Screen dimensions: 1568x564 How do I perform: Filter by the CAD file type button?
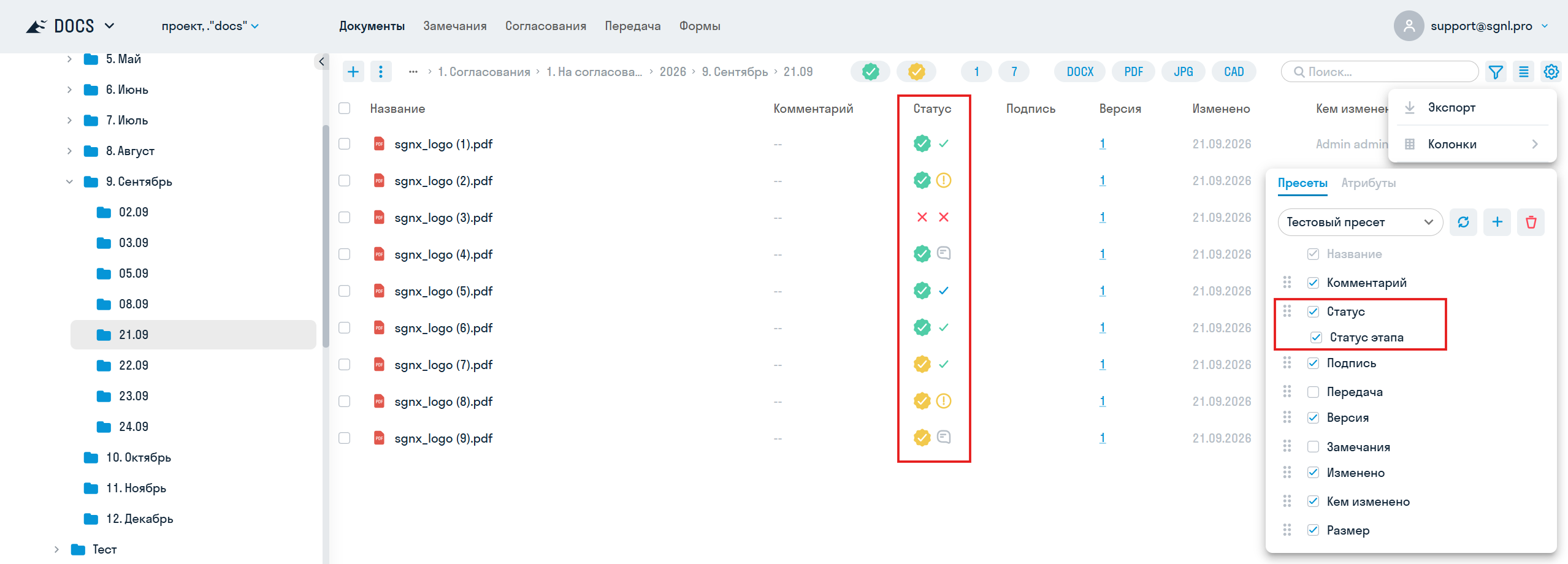(x=1234, y=72)
